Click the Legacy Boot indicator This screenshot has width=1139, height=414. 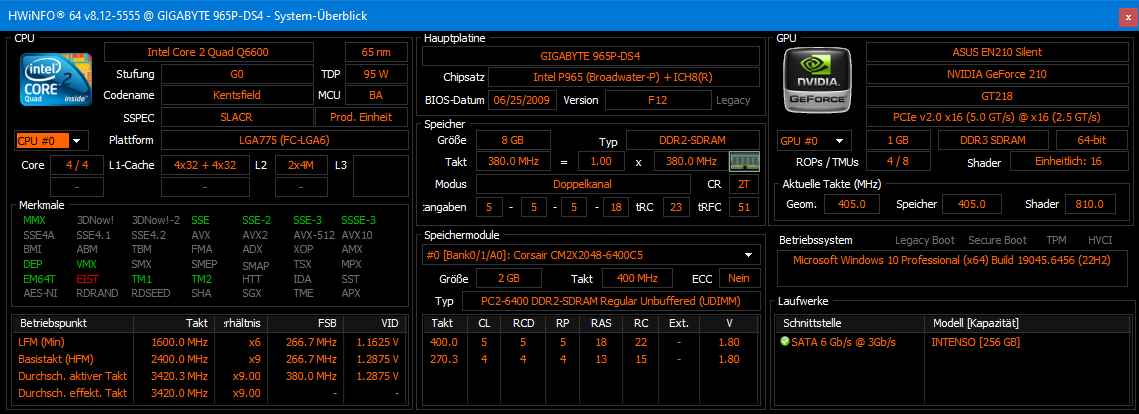(x=925, y=240)
